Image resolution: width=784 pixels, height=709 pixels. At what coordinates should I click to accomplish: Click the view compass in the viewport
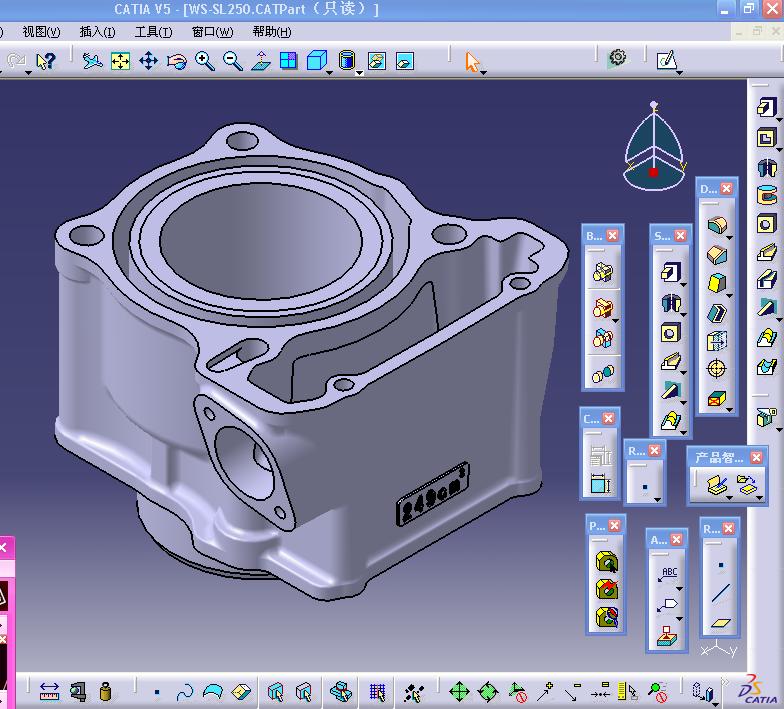click(x=654, y=148)
